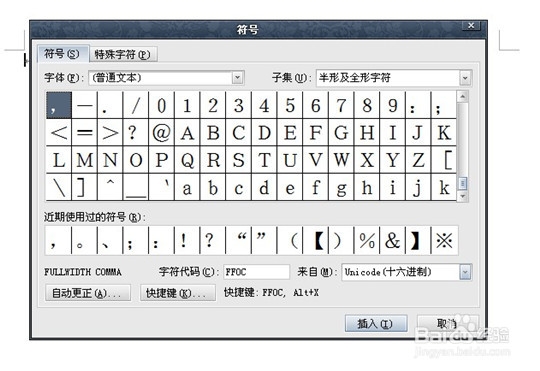Select the recently used ampersand
The width and height of the screenshot is (540, 371).
pos(393,240)
